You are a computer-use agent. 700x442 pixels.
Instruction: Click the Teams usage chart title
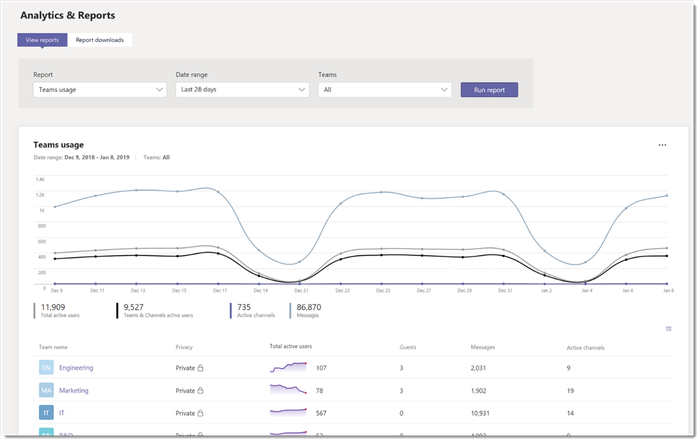58,145
